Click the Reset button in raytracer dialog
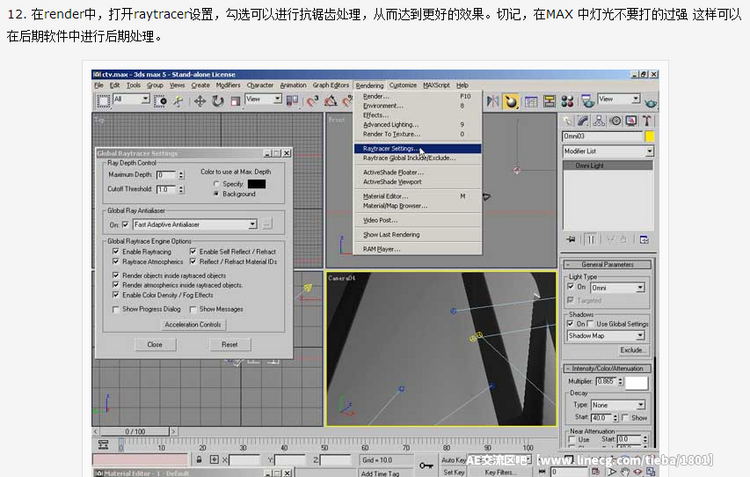 point(230,344)
